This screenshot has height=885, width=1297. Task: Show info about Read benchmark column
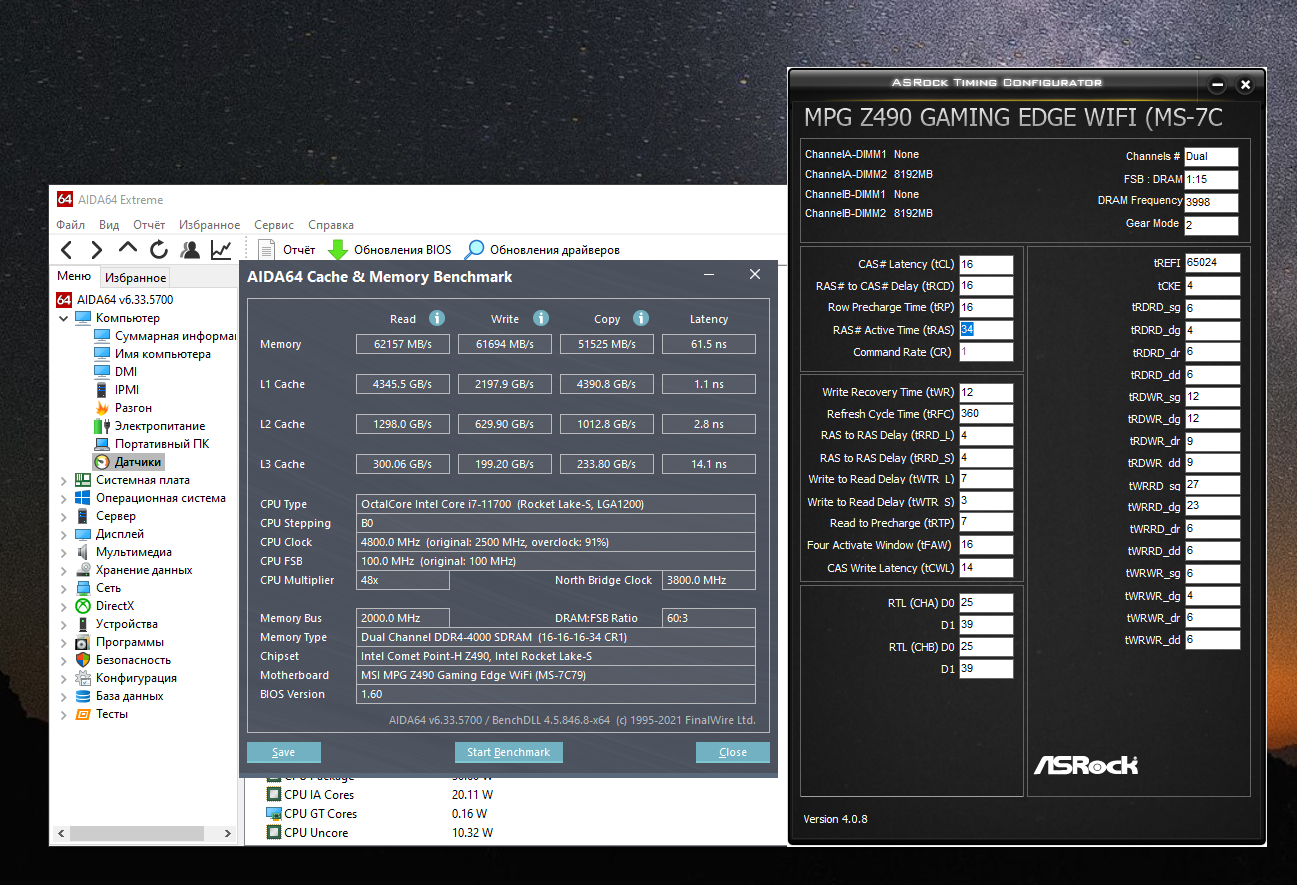tap(437, 318)
